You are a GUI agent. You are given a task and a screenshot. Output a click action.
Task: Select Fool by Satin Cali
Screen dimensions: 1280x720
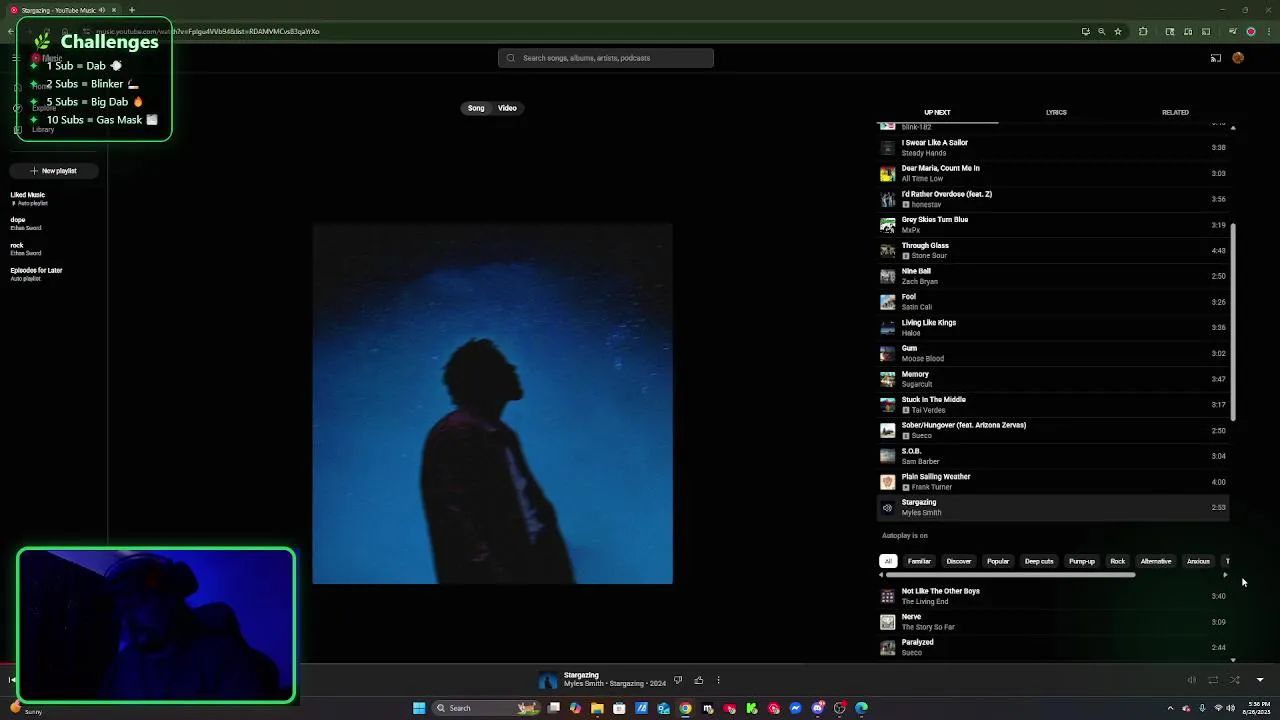click(x=1053, y=302)
